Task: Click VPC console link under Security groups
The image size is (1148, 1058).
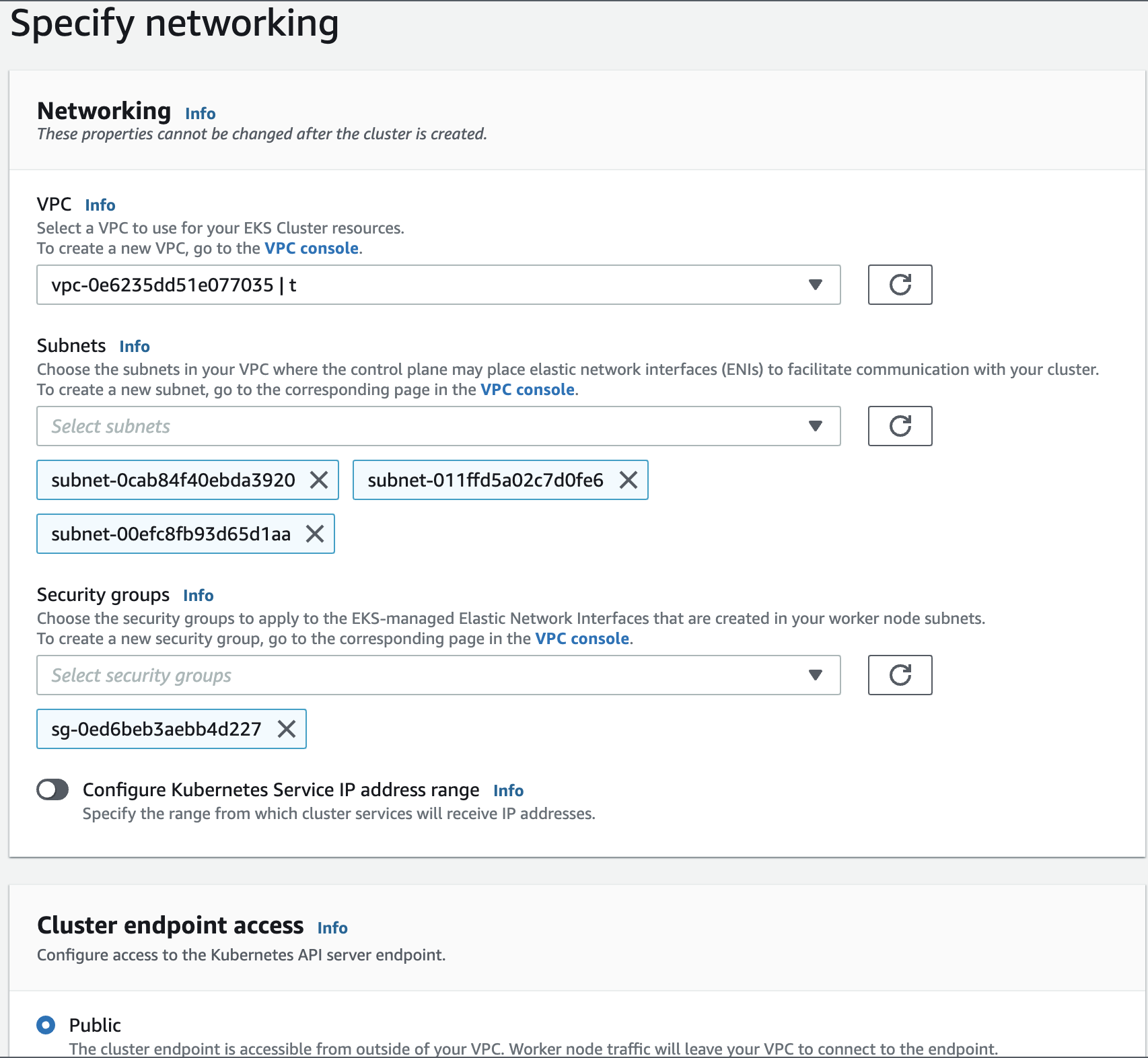Action: coord(582,639)
